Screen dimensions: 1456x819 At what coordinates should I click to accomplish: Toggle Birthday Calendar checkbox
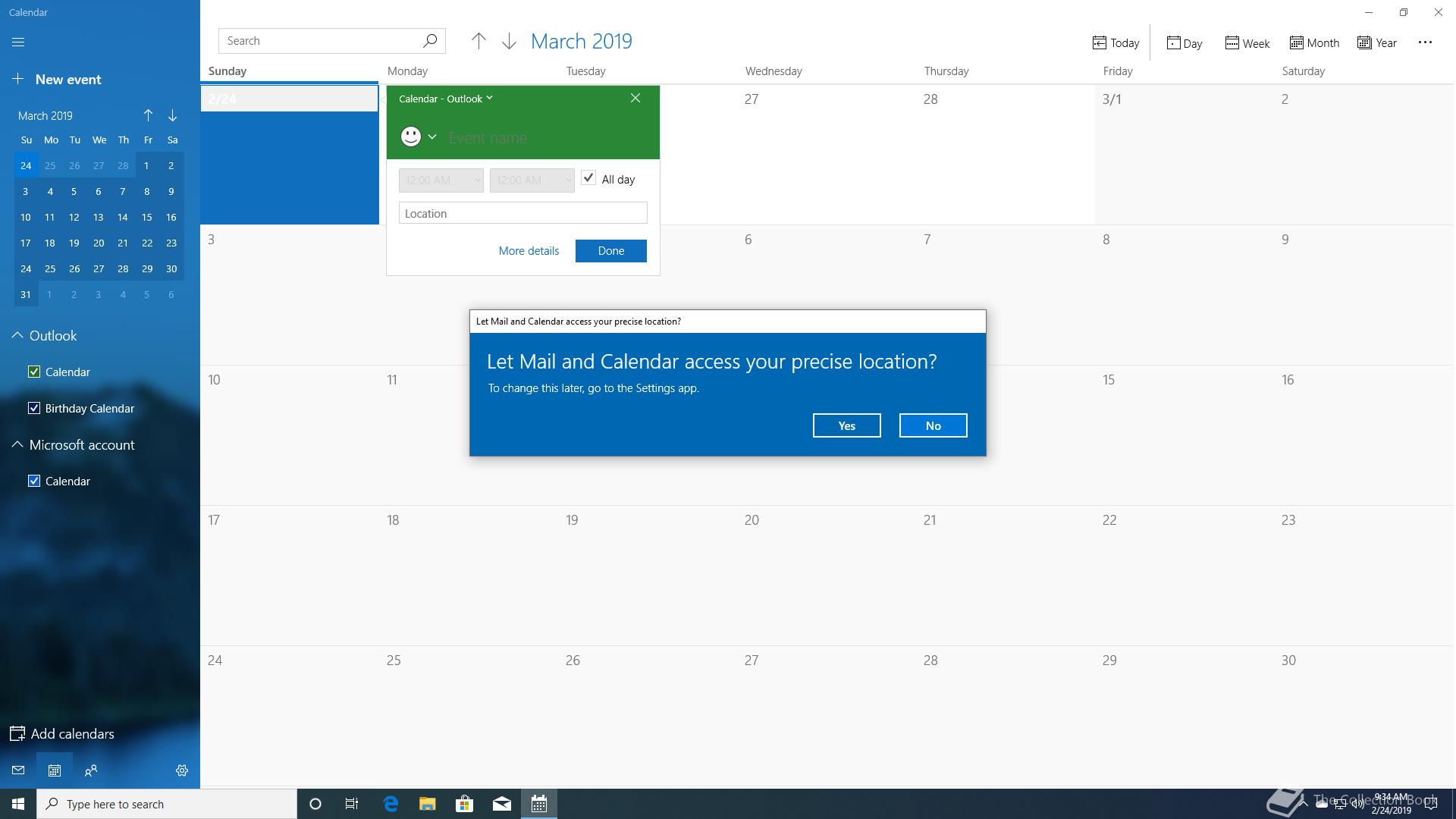click(34, 408)
